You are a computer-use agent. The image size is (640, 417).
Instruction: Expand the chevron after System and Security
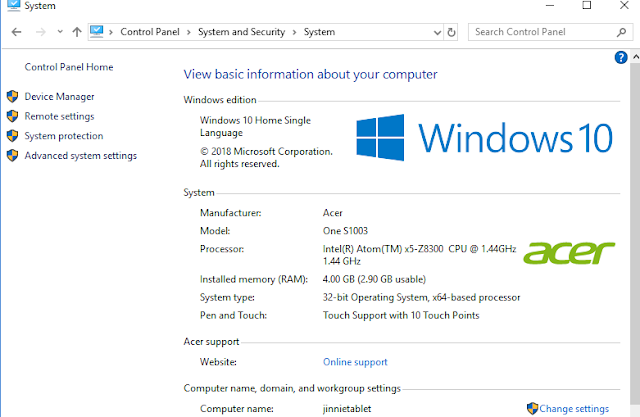(294, 32)
